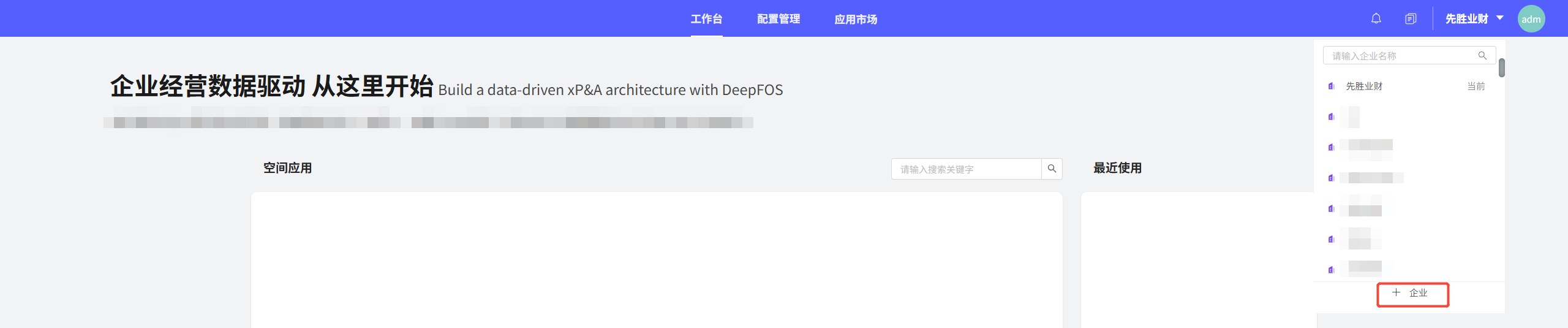Click the 空间应用 heading
1568x328 pixels.
coord(287,168)
